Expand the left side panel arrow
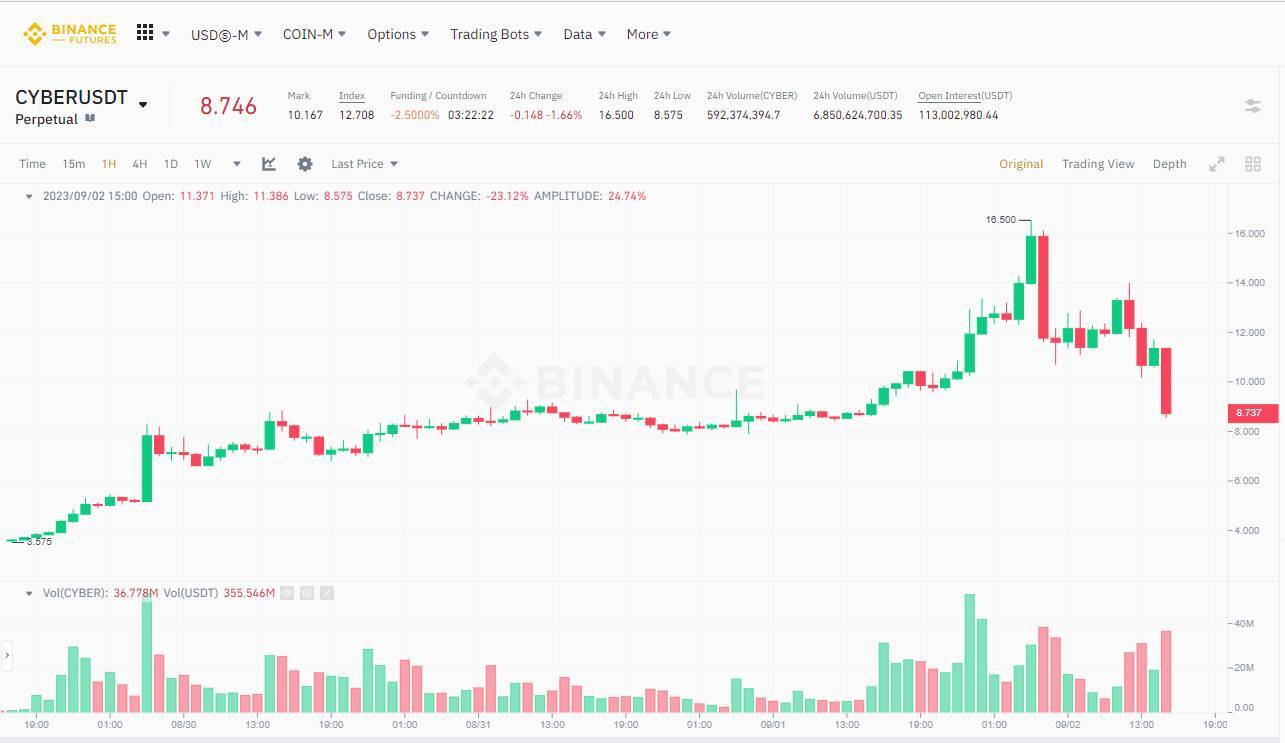 click(7, 656)
